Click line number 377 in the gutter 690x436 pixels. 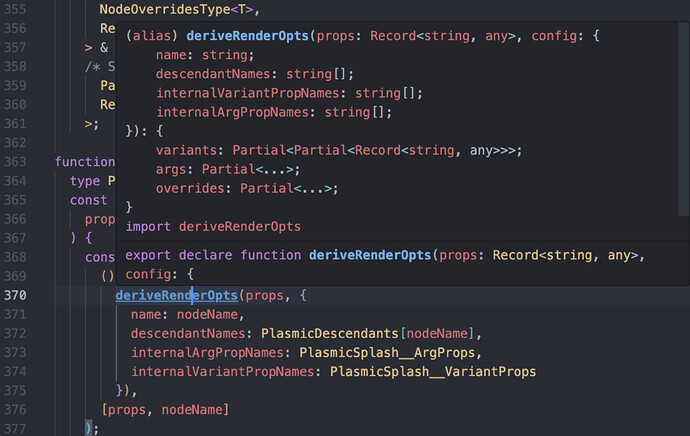(15, 428)
